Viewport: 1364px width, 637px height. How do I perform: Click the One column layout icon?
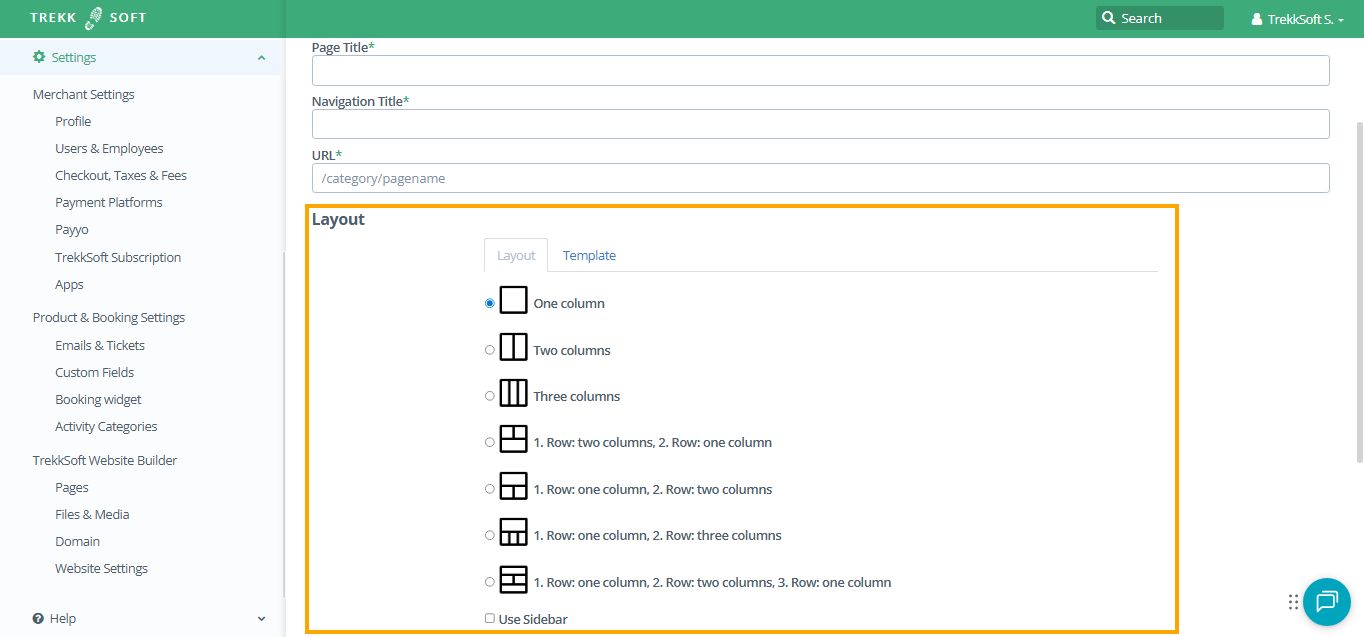(513, 300)
